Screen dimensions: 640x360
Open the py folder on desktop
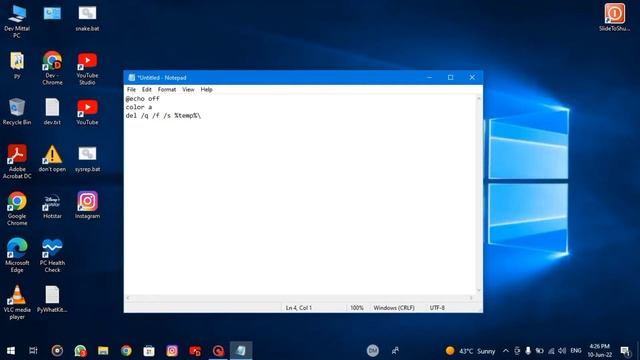point(17,65)
